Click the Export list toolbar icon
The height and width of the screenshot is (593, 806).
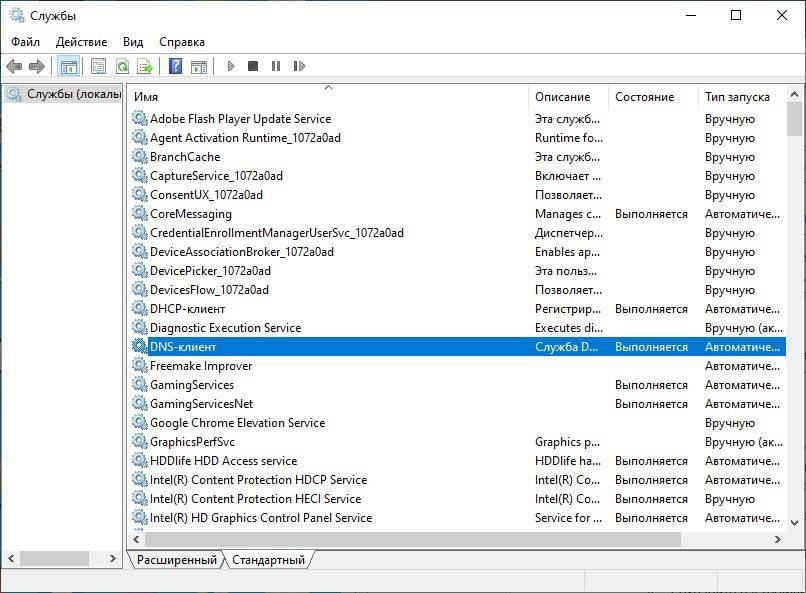click(x=145, y=67)
